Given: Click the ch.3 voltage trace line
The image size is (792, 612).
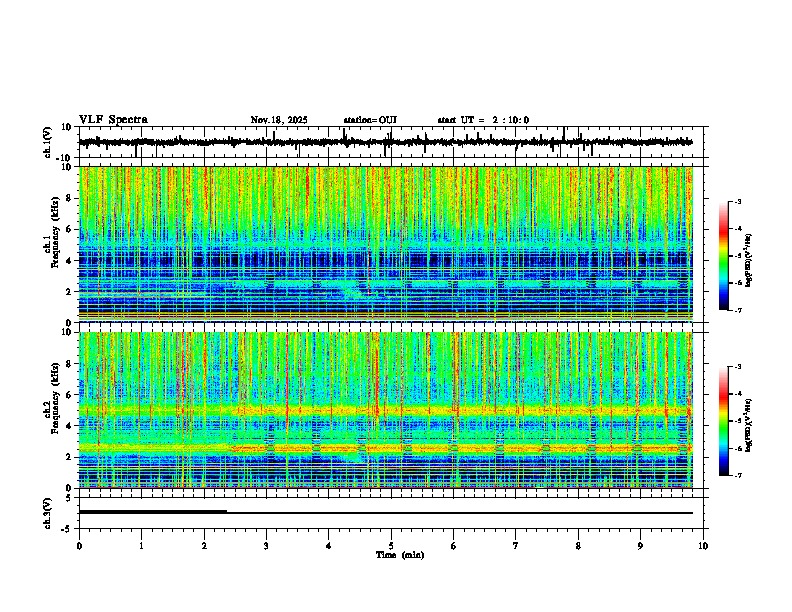Looking at the screenshot, I should click(385, 513).
